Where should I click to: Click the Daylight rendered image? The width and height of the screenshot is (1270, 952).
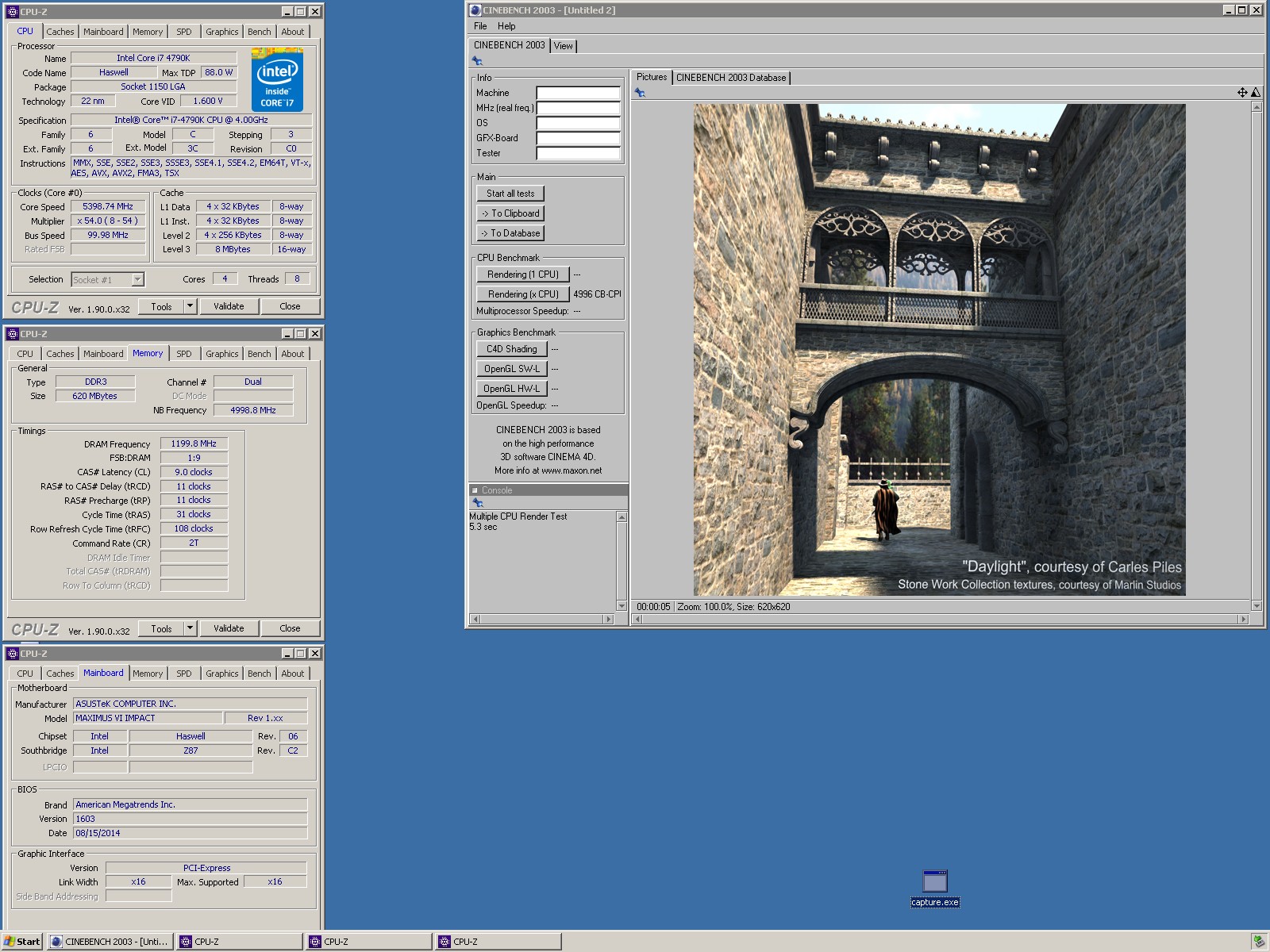point(939,350)
